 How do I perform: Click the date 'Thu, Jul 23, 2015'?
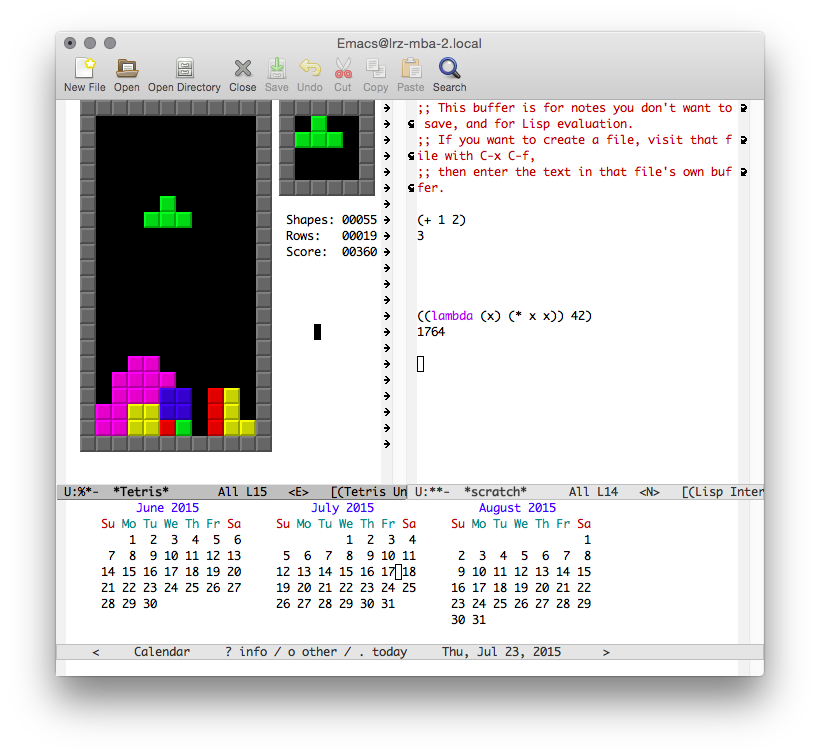pyautogui.click(x=502, y=652)
